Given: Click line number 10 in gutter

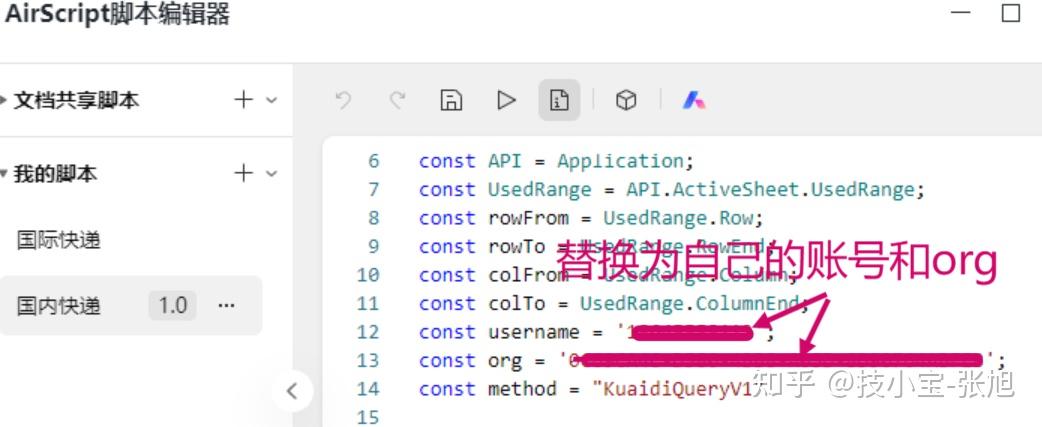Looking at the screenshot, I should (367, 275).
